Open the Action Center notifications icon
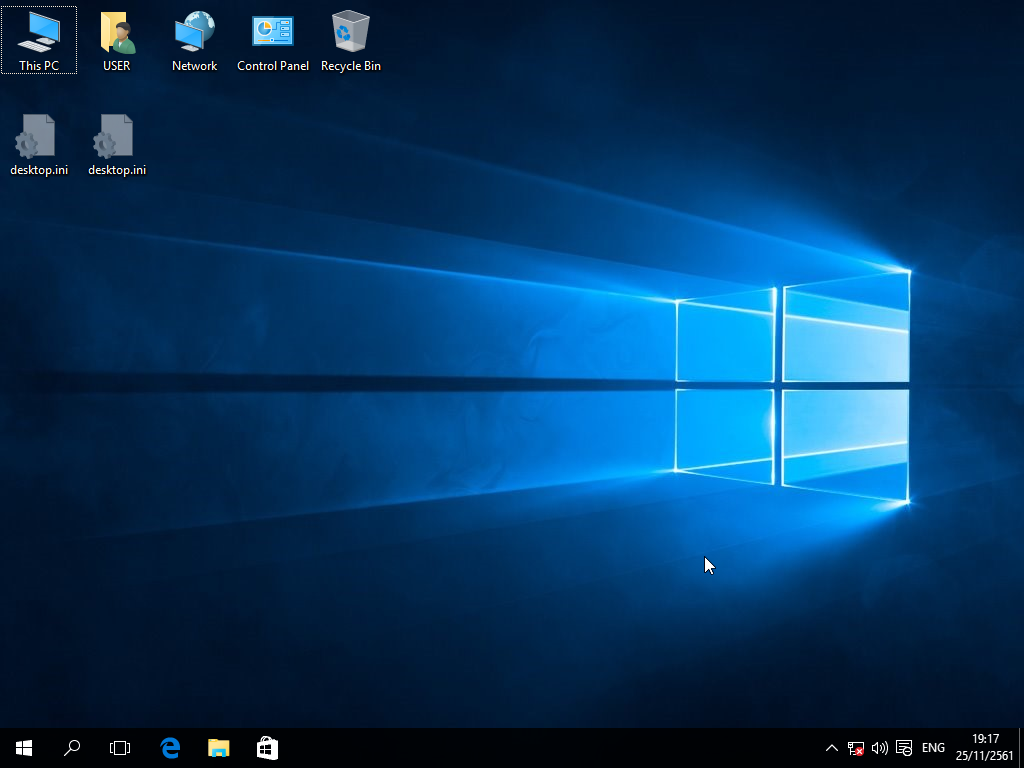The width and height of the screenshot is (1024, 768). 904,748
